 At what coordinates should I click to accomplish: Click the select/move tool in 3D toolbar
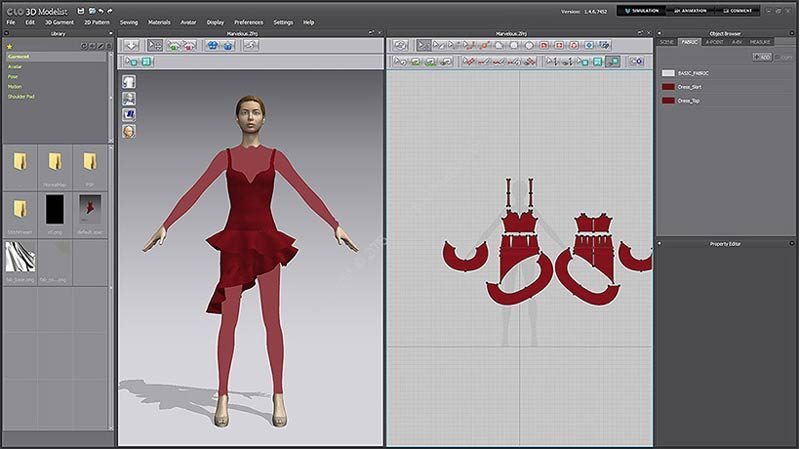coord(155,45)
